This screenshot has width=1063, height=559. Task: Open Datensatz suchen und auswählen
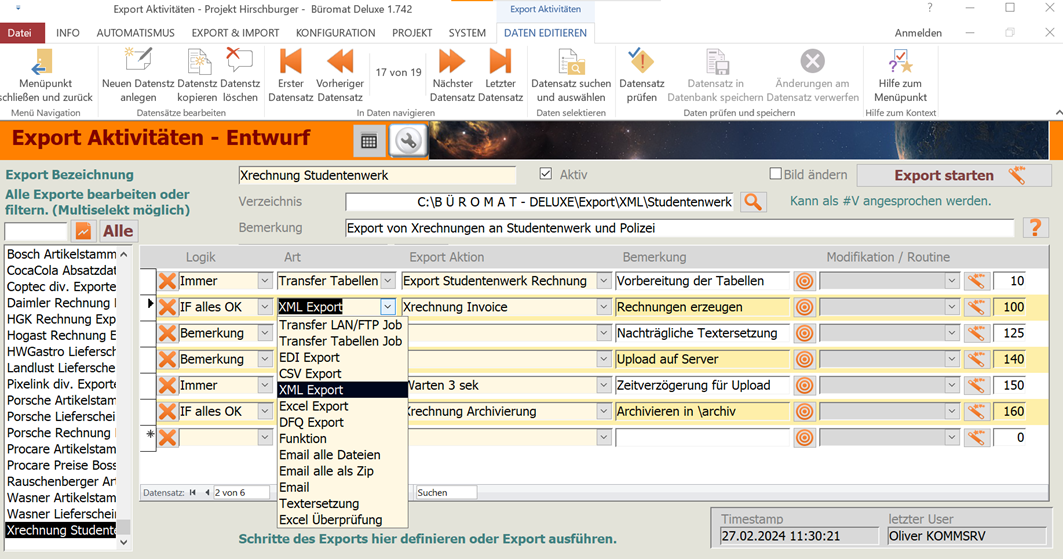coord(571,64)
